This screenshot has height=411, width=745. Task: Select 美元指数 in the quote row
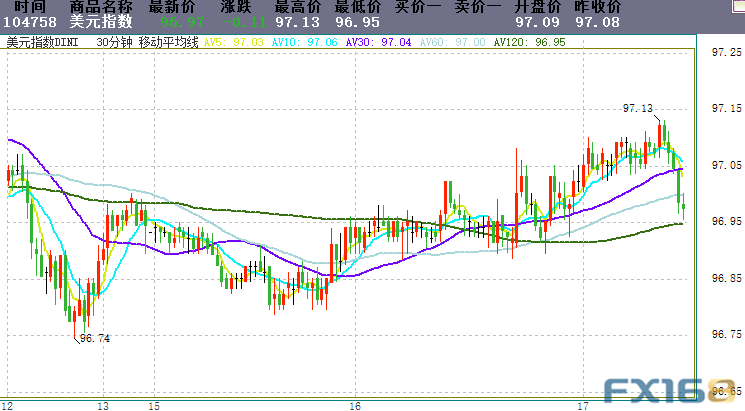pyautogui.click(x=101, y=22)
